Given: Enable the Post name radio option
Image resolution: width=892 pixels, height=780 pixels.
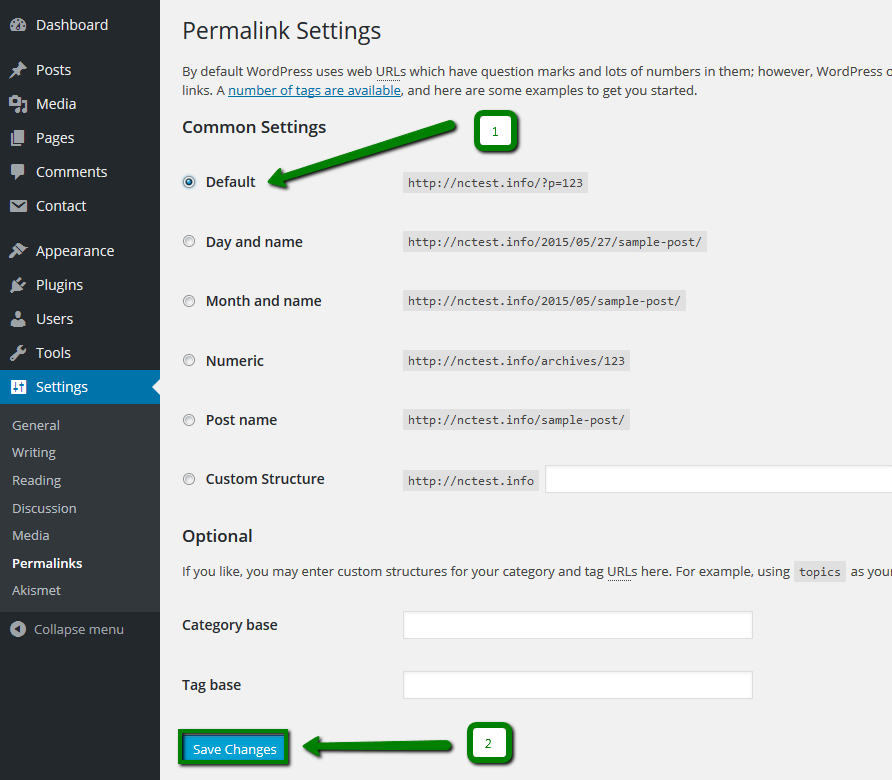Looking at the screenshot, I should [x=189, y=420].
